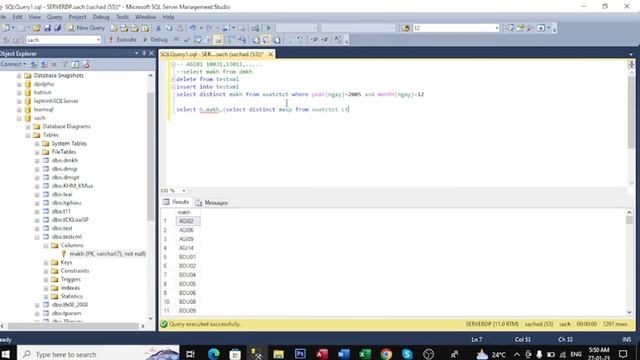Viewport: 640px width, 360px height.
Task: Open Photoshop from the taskbar
Action: pos(300,354)
